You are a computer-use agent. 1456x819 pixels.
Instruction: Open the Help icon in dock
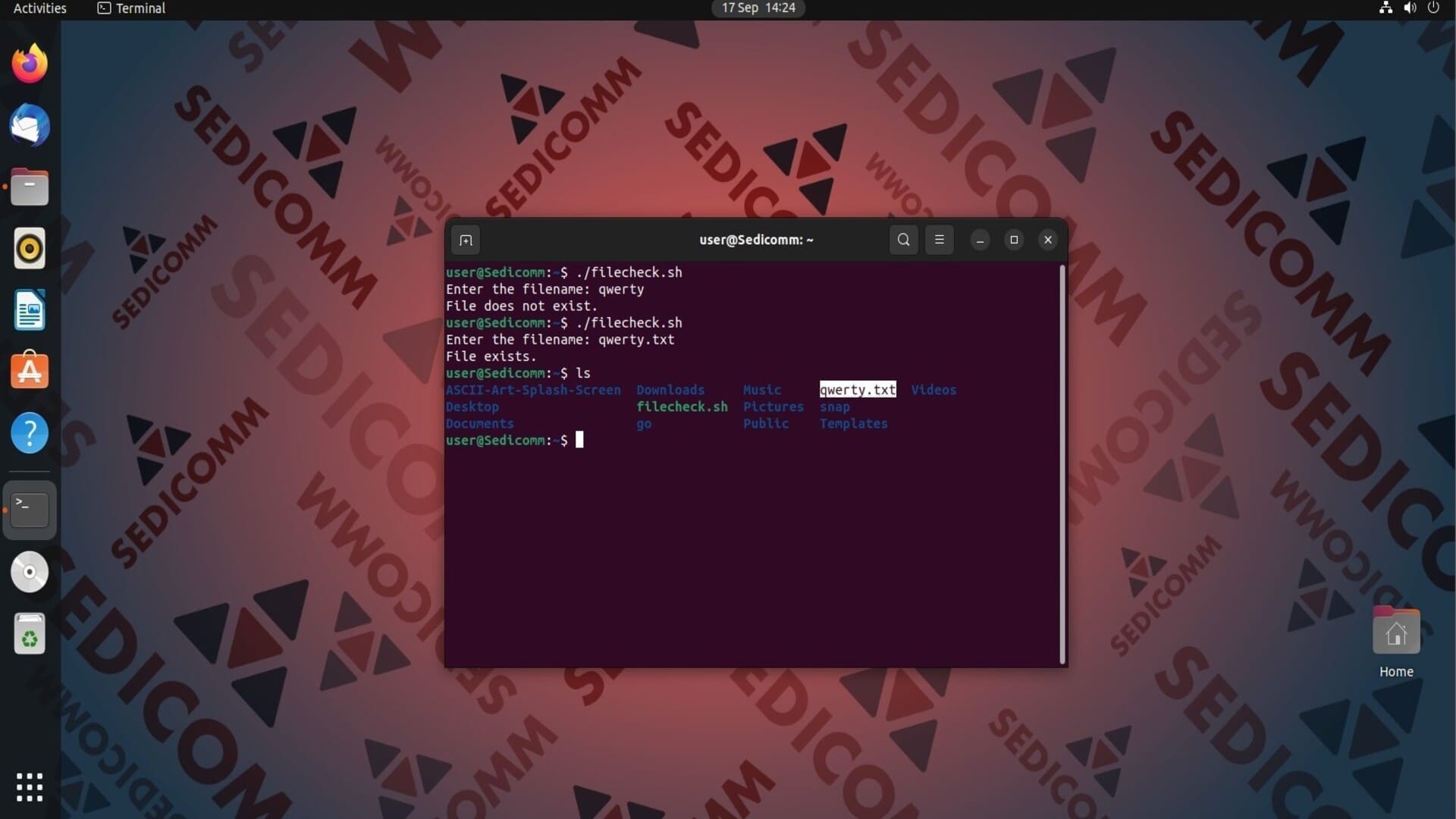pos(30,433)
